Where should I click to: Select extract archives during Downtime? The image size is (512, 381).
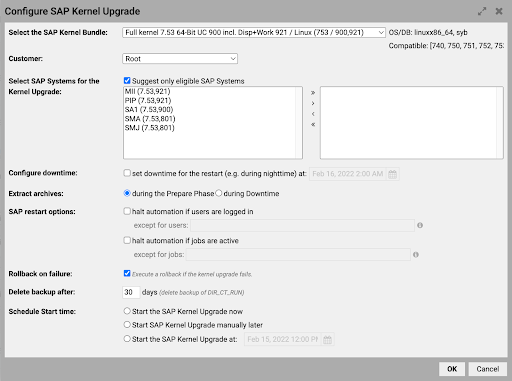[219, 193]
